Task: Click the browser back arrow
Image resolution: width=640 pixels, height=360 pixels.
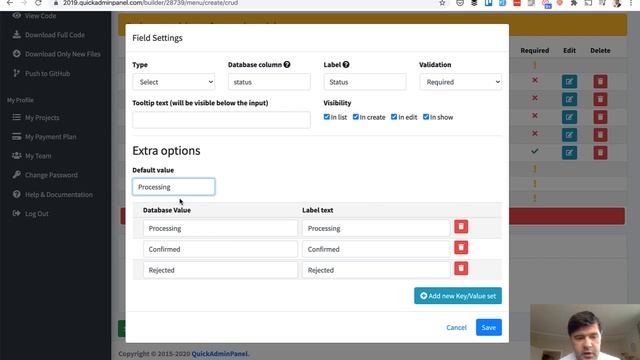Action: (x=10, y=3)
